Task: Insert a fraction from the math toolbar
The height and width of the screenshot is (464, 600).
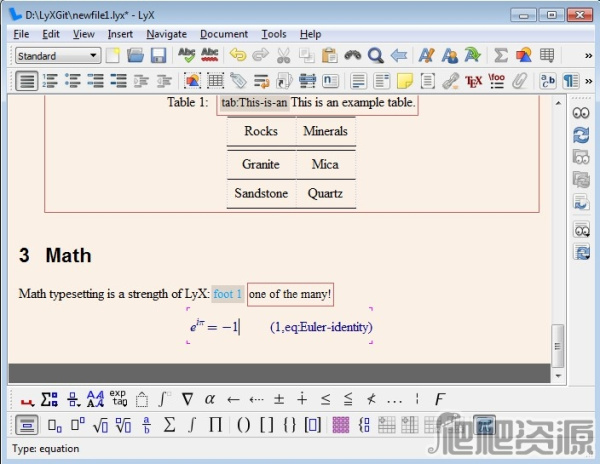Action: click(x=146, y=425)
